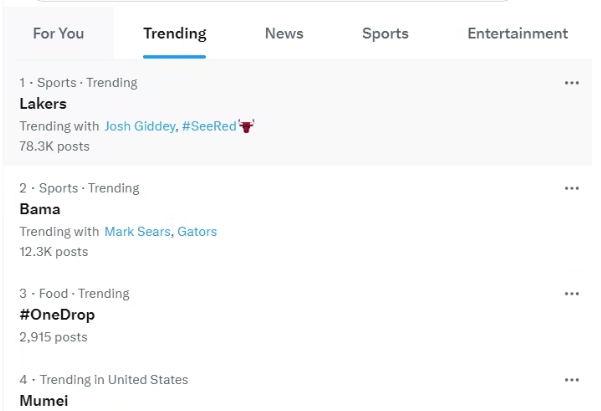
Task: Open the Gators trending link
Action: [197, 232]
